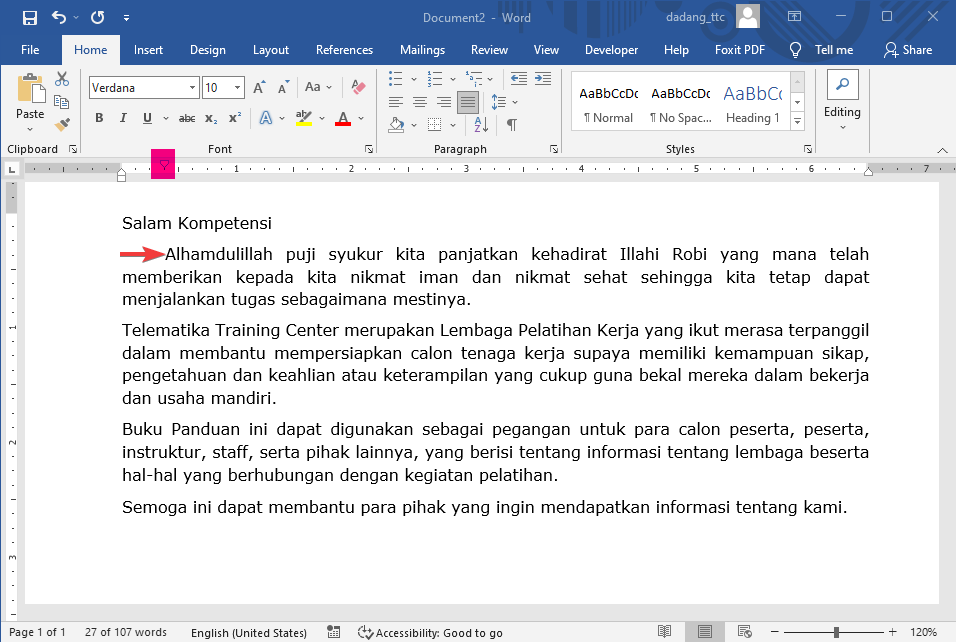
Task: Open the Foxit PDF tab
Action: [740, 49]
